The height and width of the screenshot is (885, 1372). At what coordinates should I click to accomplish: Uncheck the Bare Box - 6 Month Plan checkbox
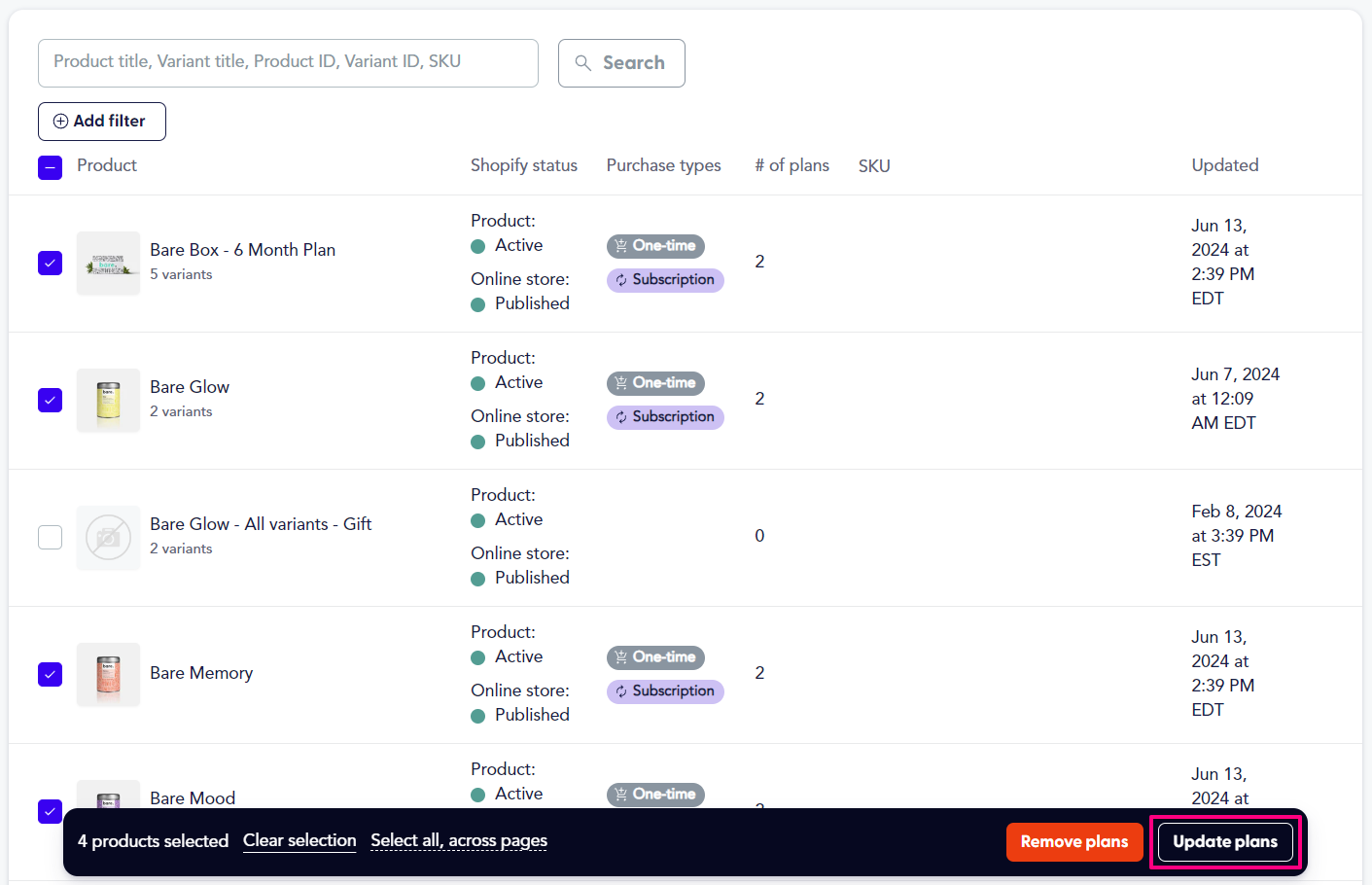pyautogui.click(x=50, y=263)
